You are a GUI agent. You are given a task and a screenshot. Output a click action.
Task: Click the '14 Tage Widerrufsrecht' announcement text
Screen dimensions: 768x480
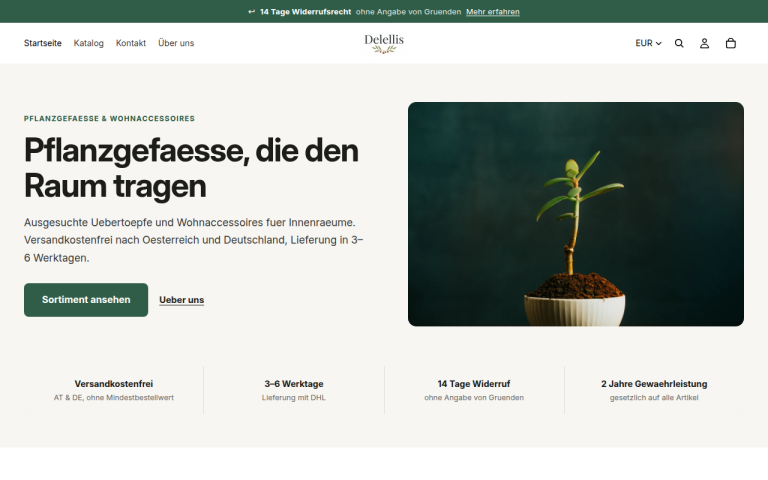click(x=306, y=12)
